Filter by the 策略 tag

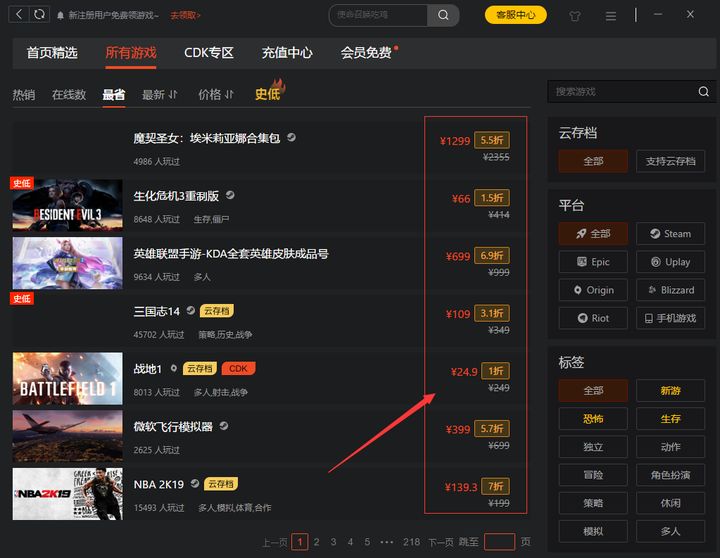click(593, 503)
